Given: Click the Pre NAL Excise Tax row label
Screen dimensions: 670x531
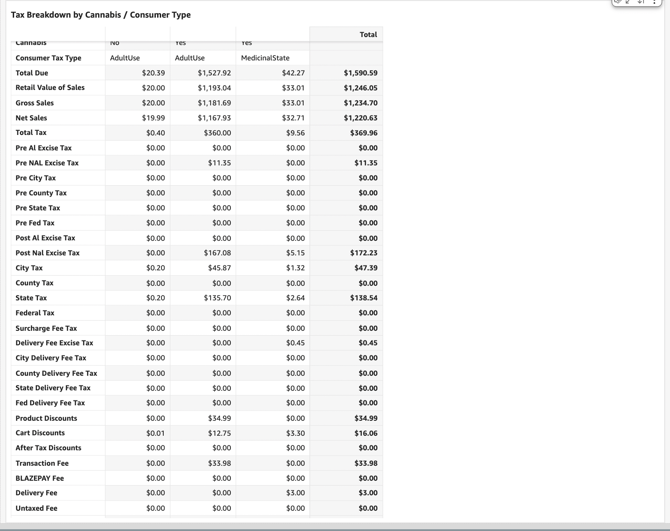Looking at the screenshot, I should pos(47,163).
